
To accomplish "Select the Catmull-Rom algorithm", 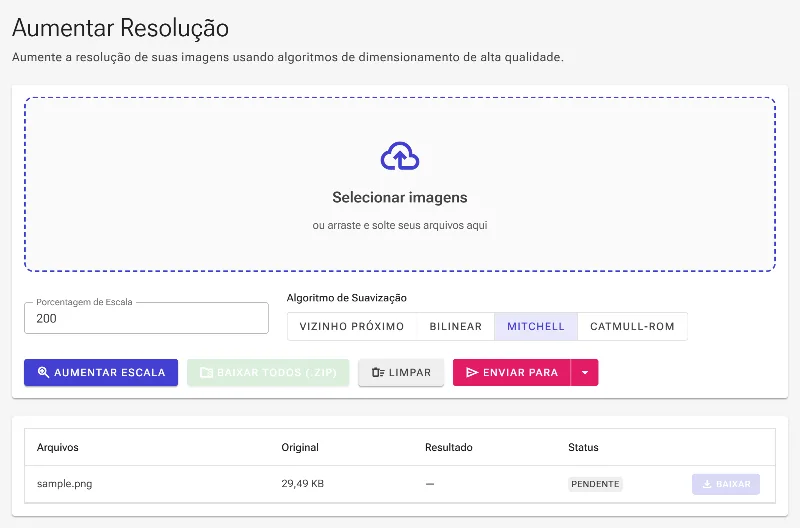I will click(632, 326).
